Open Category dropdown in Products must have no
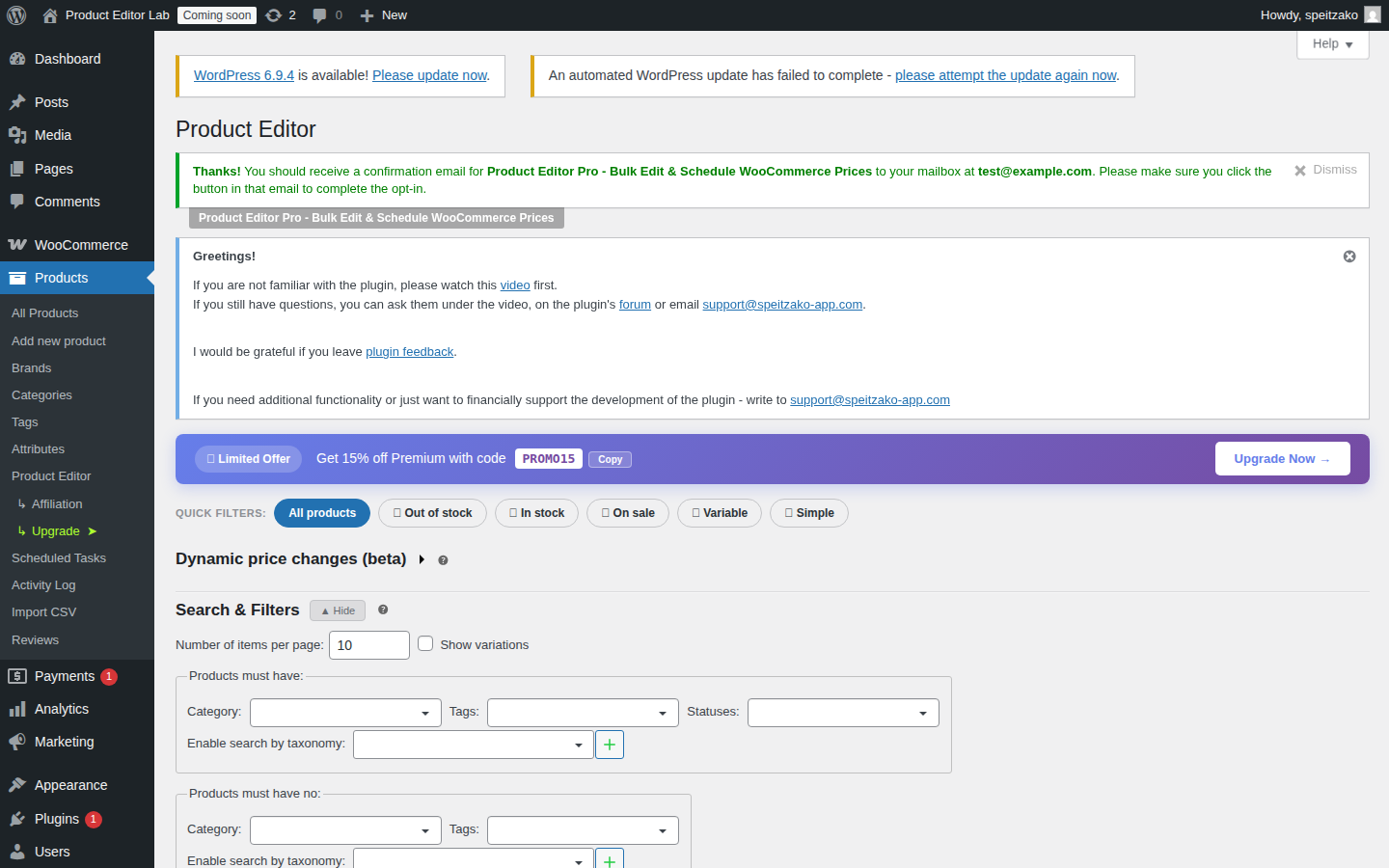The image size is (1389, 868). pos(345,830)
